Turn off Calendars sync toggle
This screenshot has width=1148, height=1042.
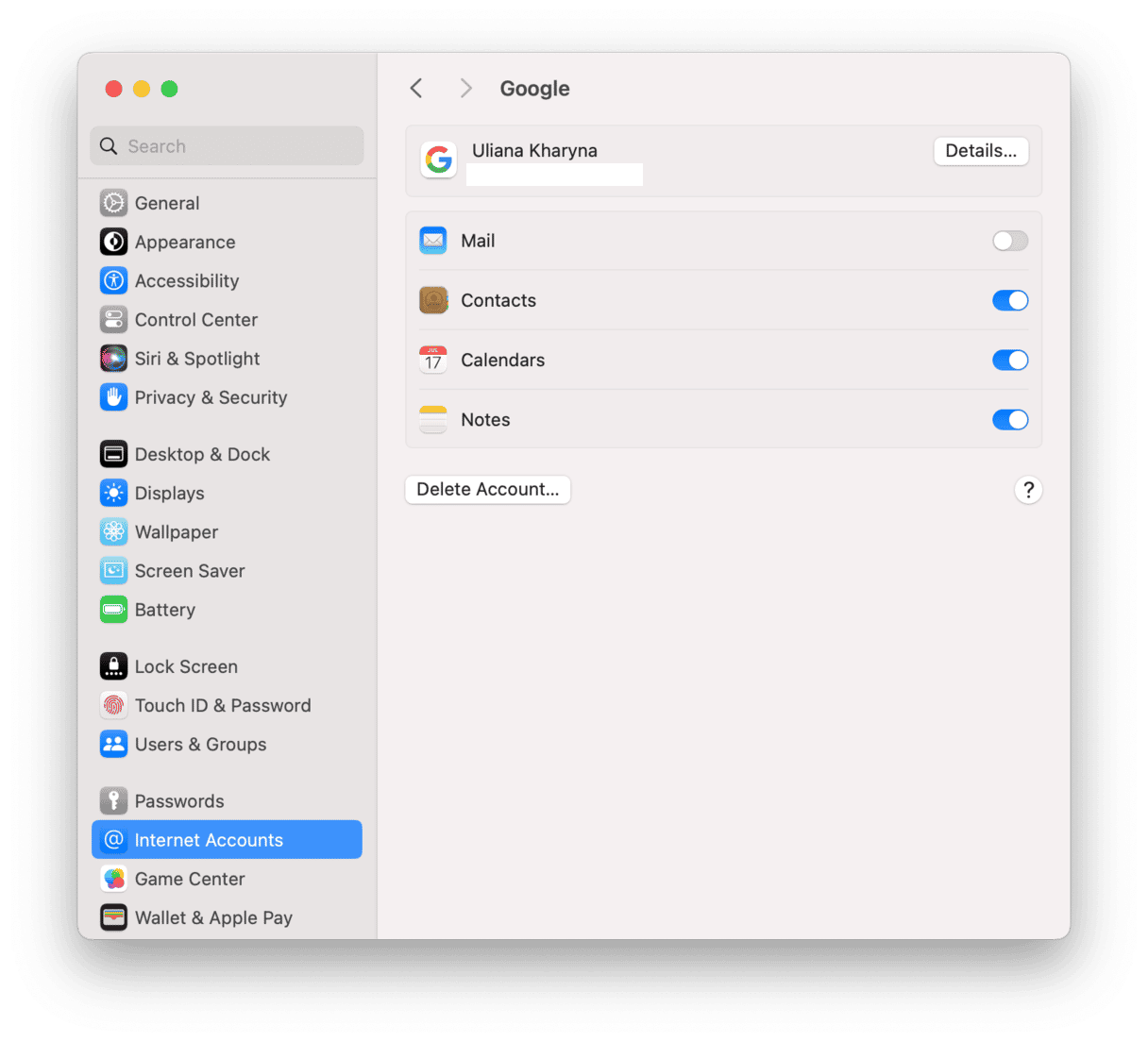(1009, 360)
